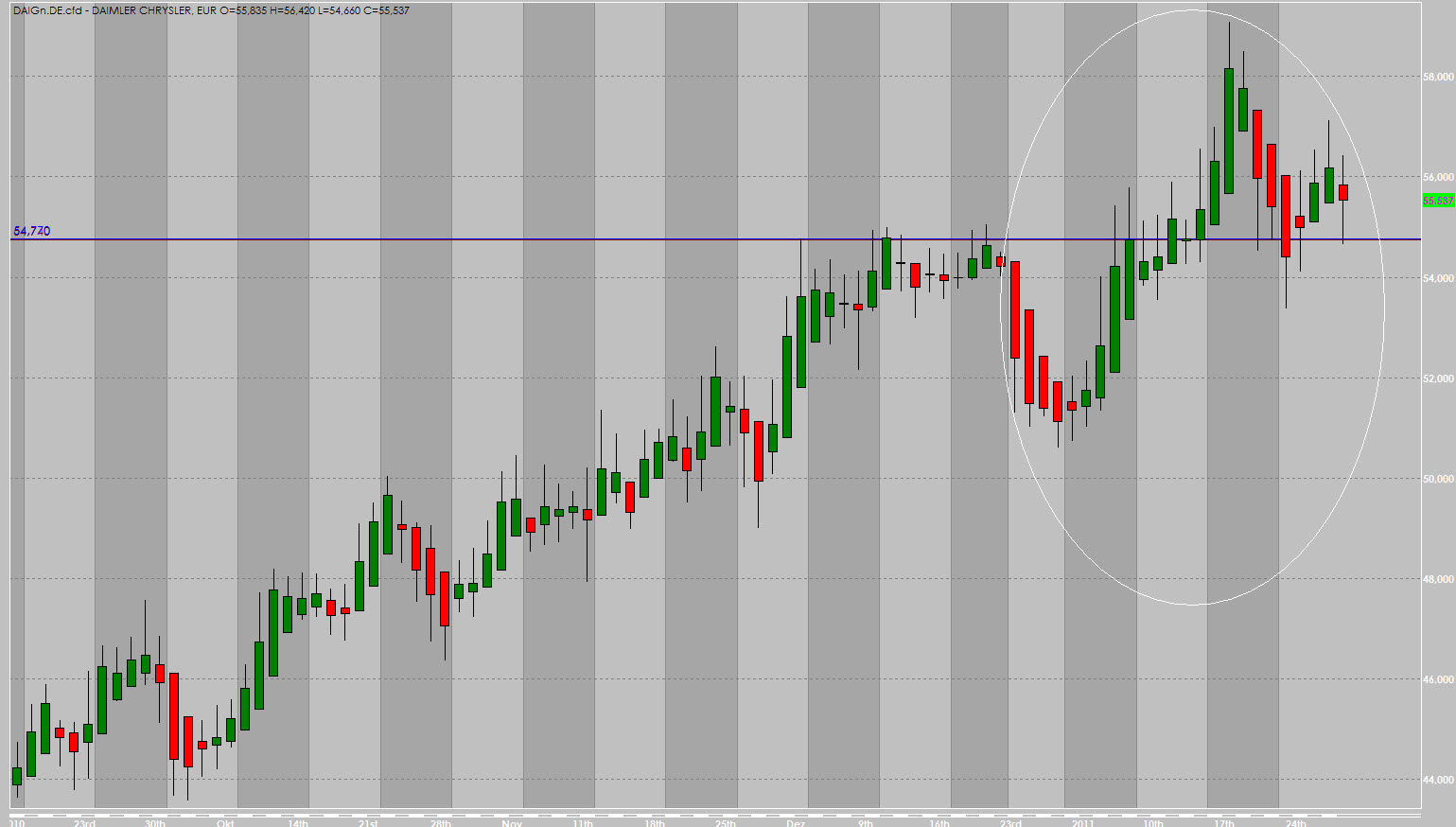Click the 30th label on the date axis
The width and height of the screenshot is (1456, 827).
[155, 822]
